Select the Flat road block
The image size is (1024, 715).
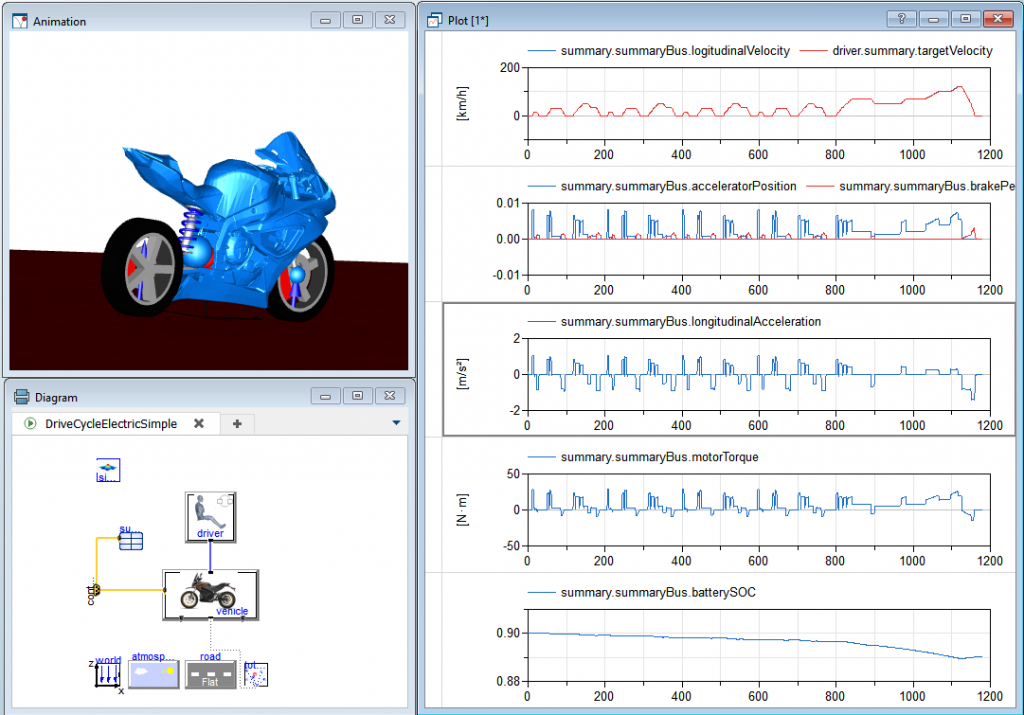210,675
